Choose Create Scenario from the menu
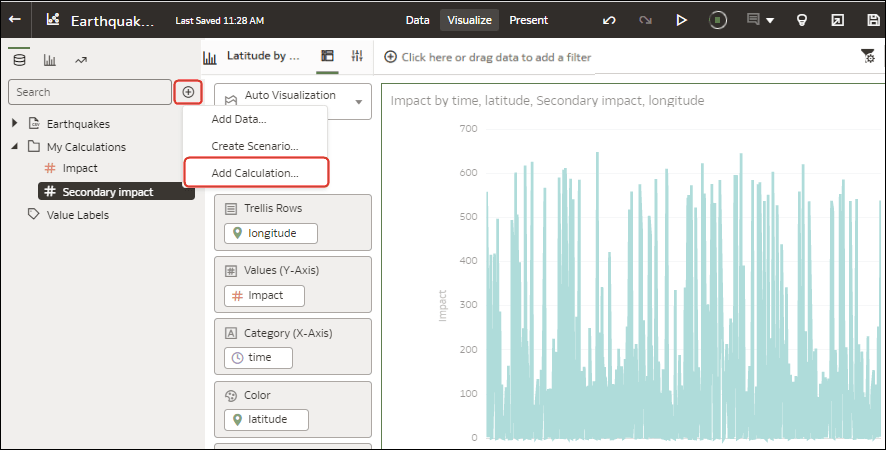Image resolution: width=886 pixels, height=450 pixels. pyautogui.click(x=254, y=146)
